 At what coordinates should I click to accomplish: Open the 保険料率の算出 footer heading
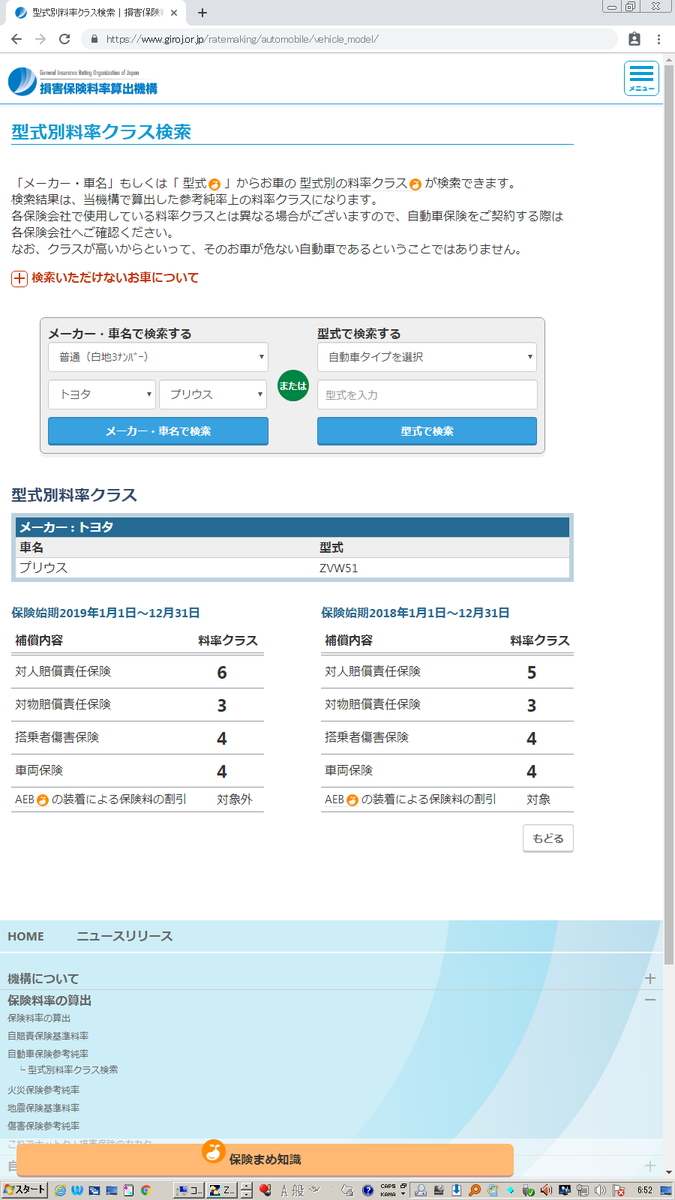click(x=50, y=1001)
